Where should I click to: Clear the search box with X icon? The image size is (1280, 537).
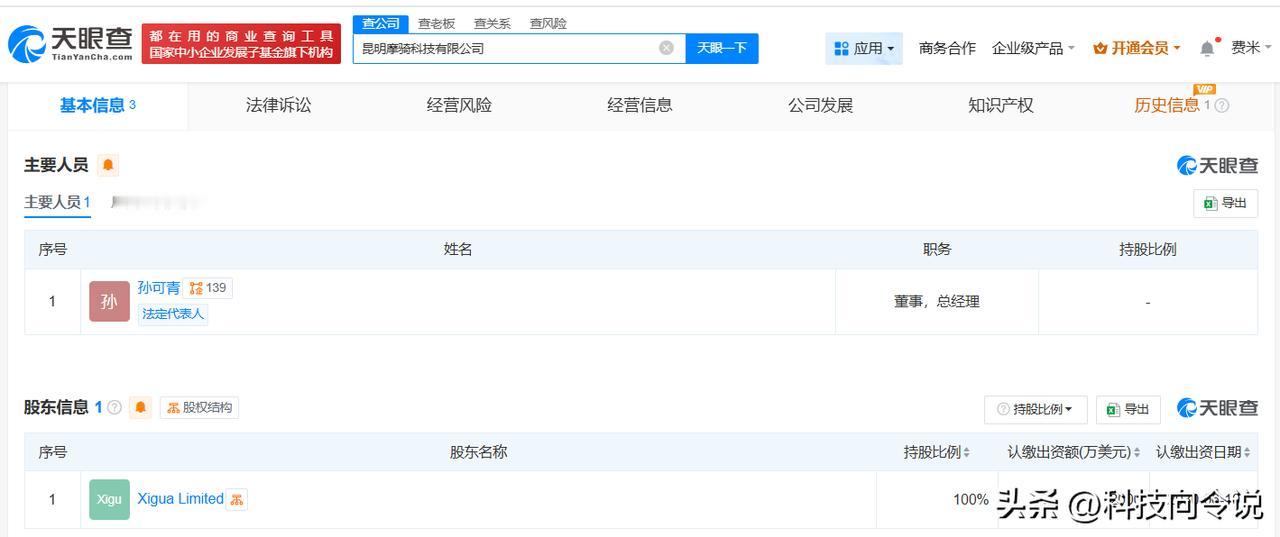click(666, 48)
